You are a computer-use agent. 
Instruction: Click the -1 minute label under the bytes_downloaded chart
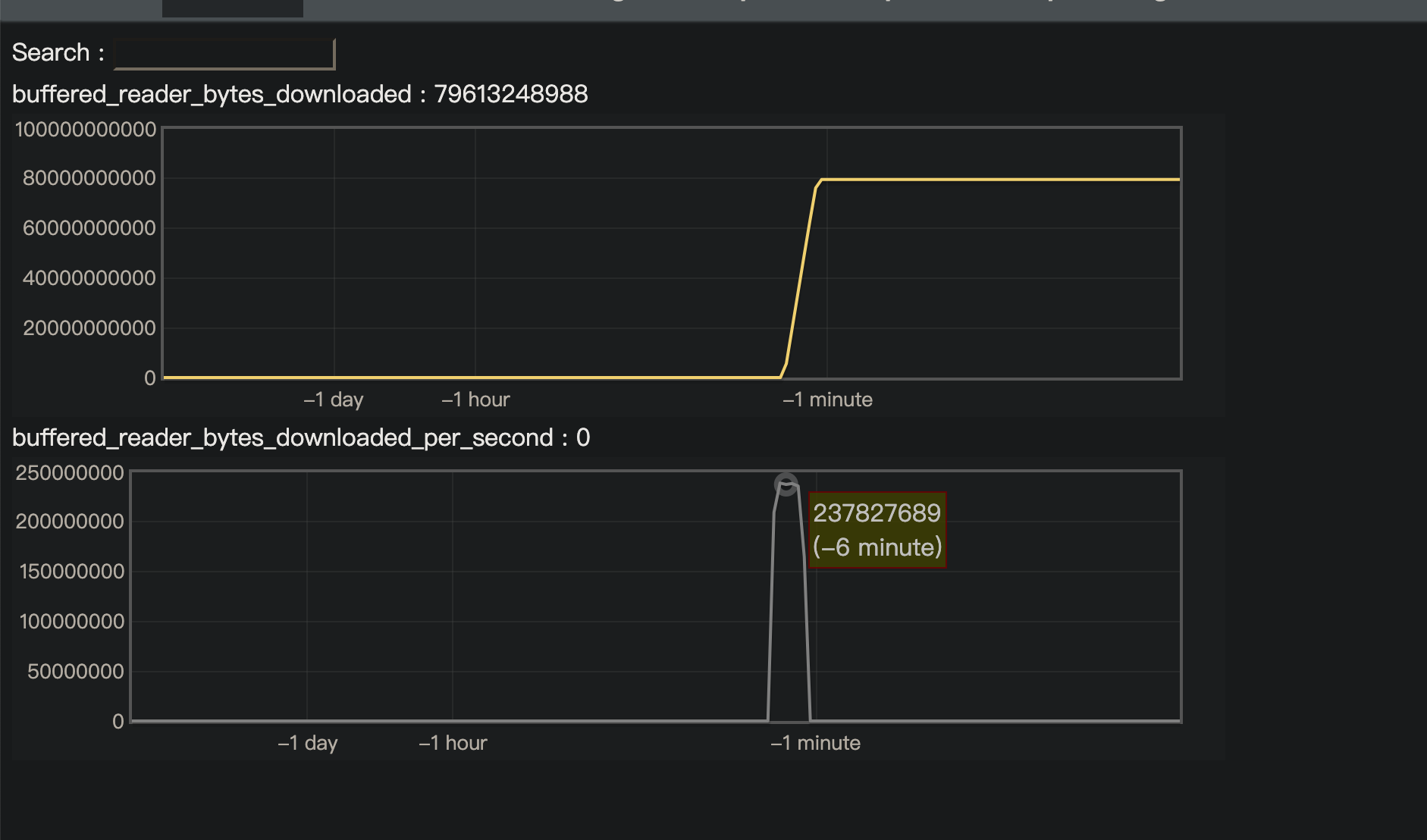pyautogui.click(x=827, y=400)
